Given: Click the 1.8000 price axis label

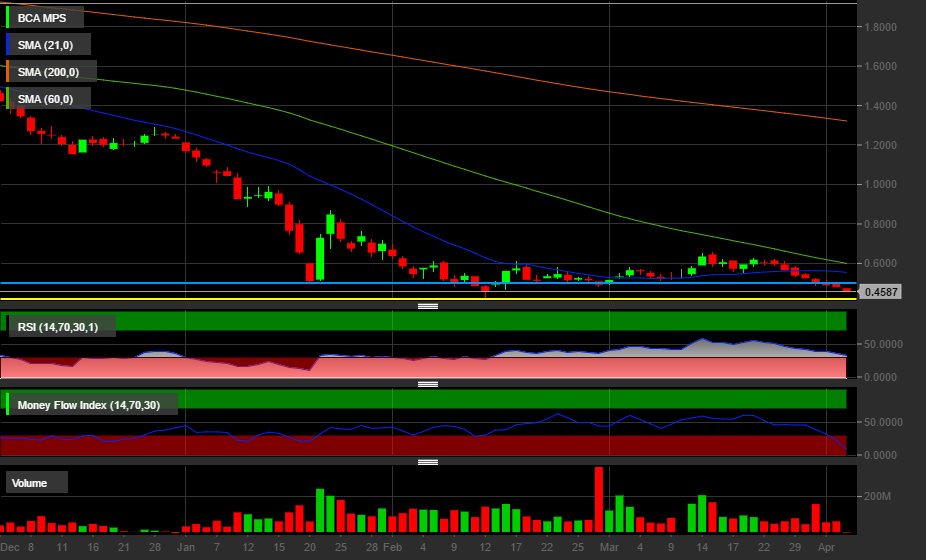Looking at the screenshot, I should tap(881, 27).
